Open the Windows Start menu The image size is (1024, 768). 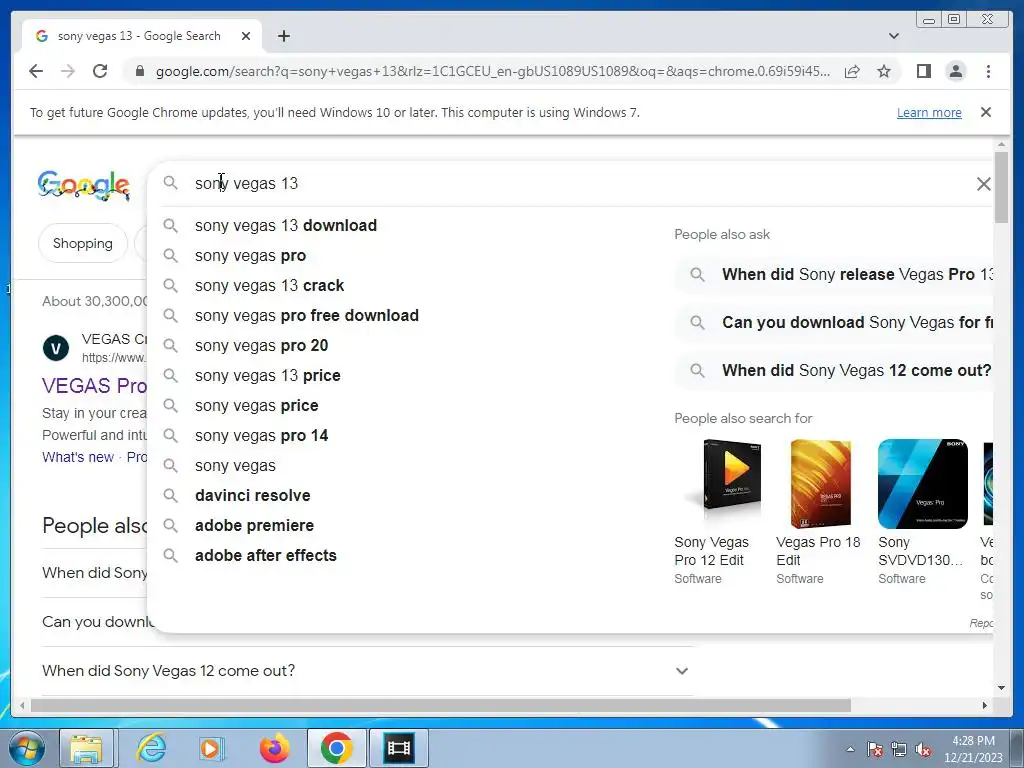pyautogui.click(x=26, y=748)
